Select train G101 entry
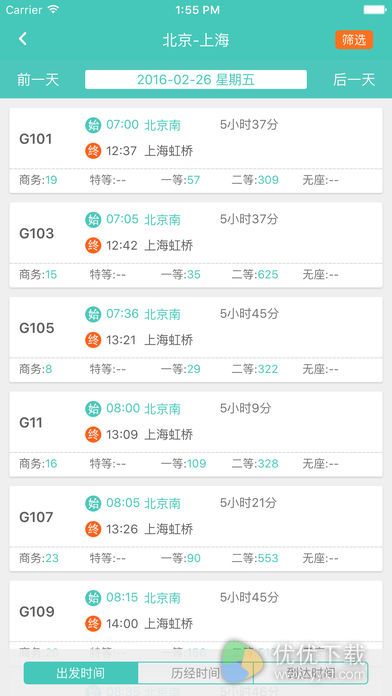The height and width of the screenshot is (696, 392). point(196,150)
